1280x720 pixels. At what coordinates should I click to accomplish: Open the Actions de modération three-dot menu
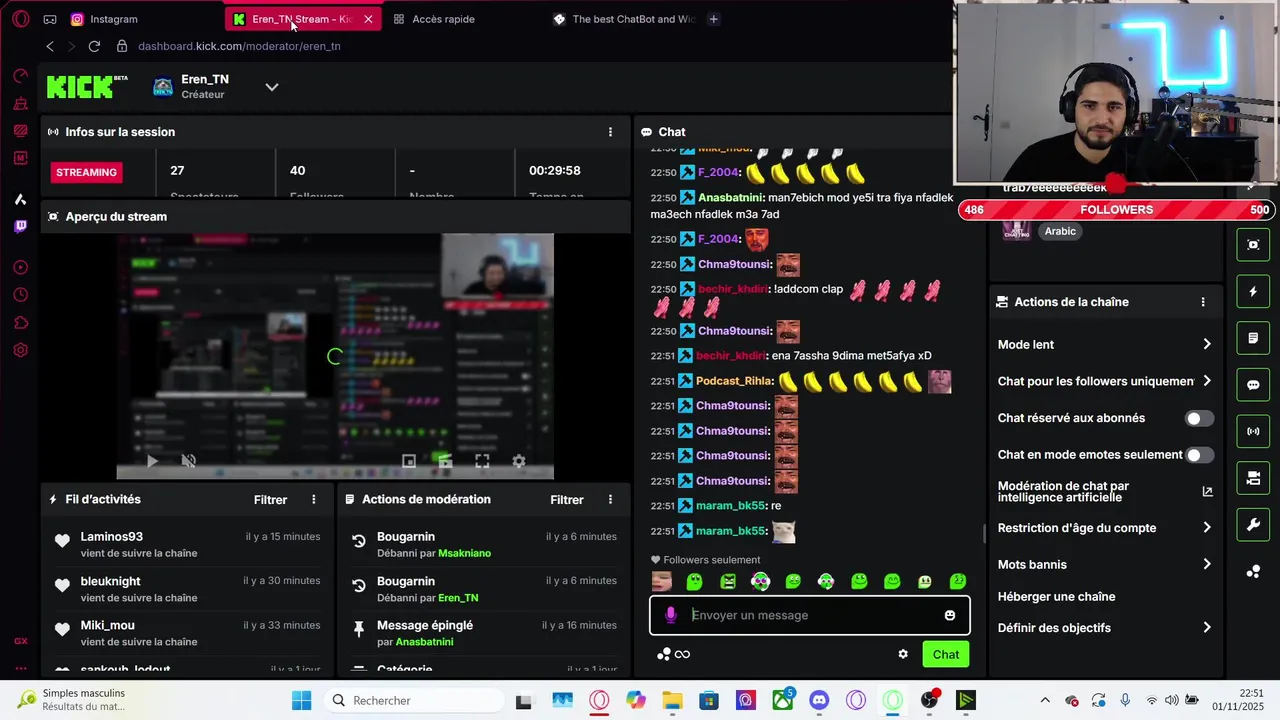coord(610,499)
